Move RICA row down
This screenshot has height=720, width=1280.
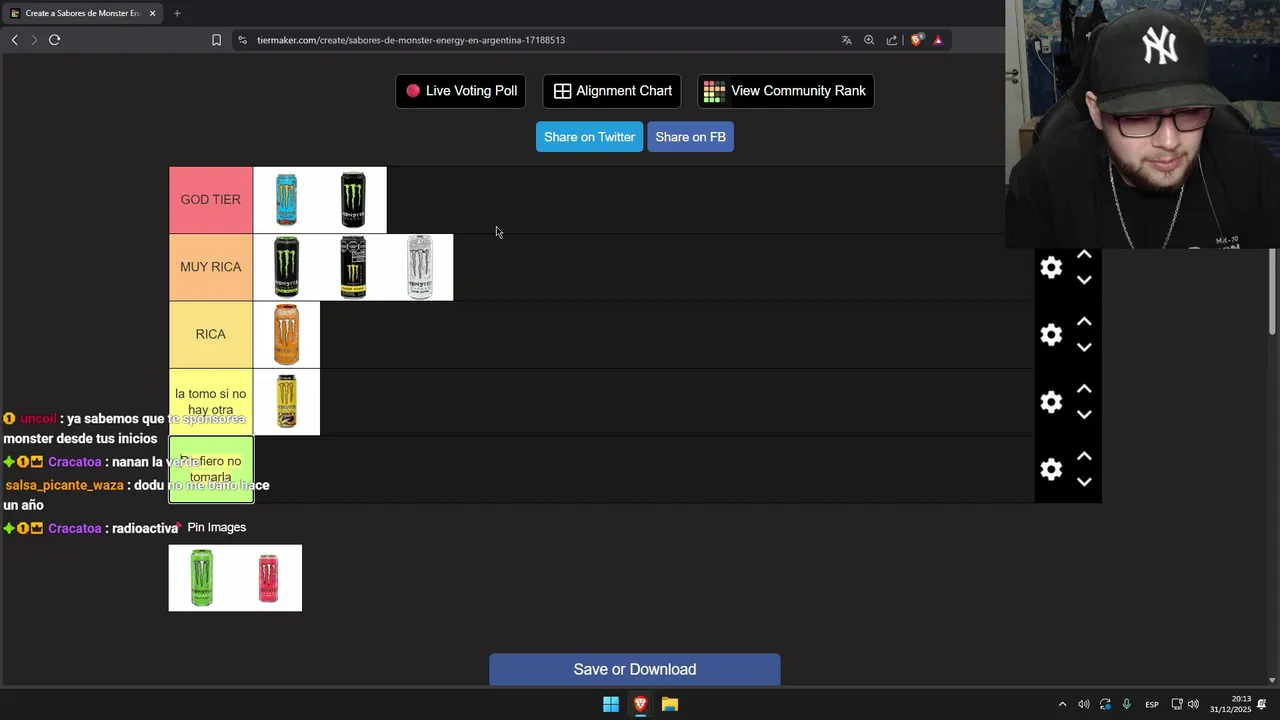point(1084,347)
